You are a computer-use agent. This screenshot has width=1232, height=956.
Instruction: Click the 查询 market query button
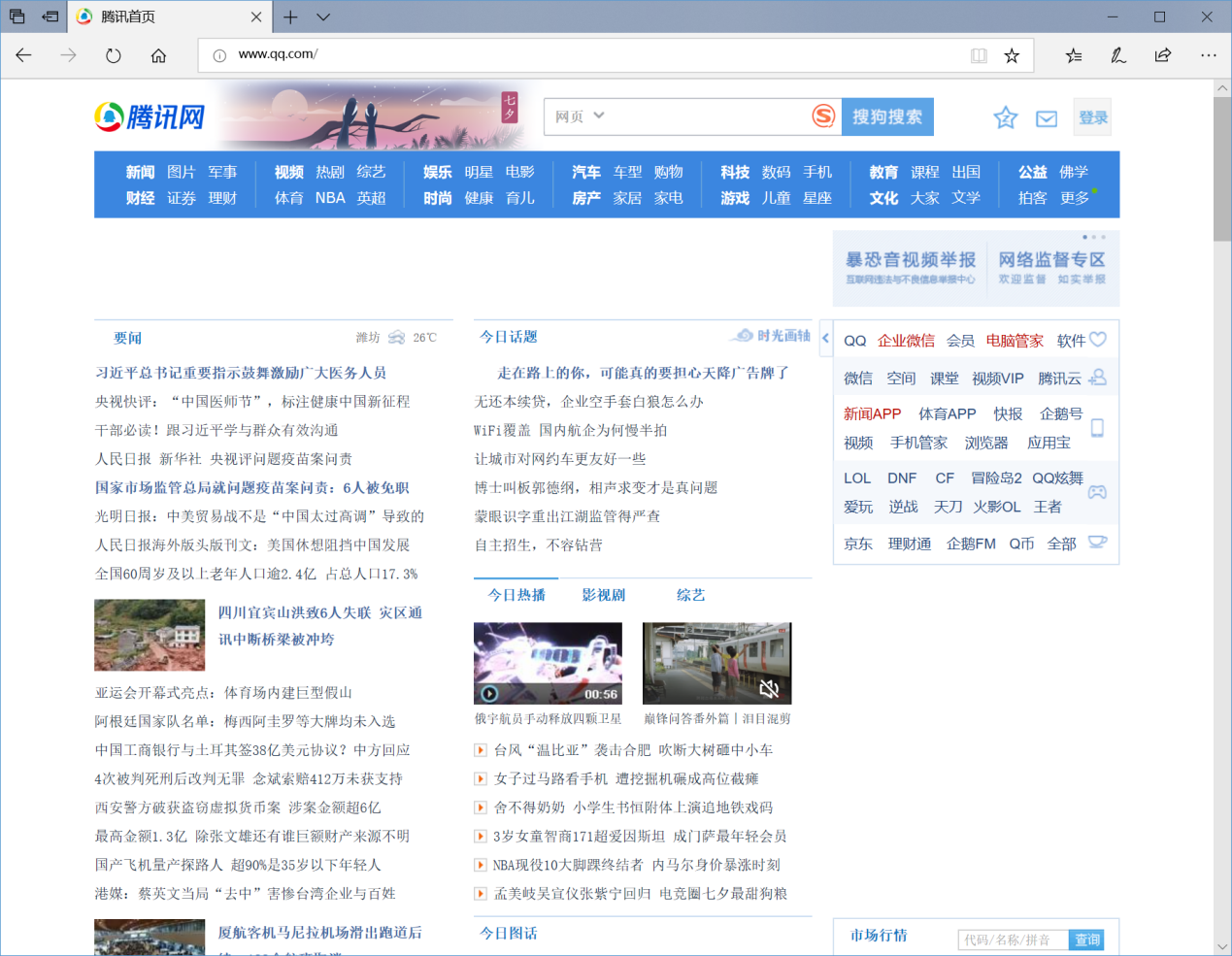1087,940
